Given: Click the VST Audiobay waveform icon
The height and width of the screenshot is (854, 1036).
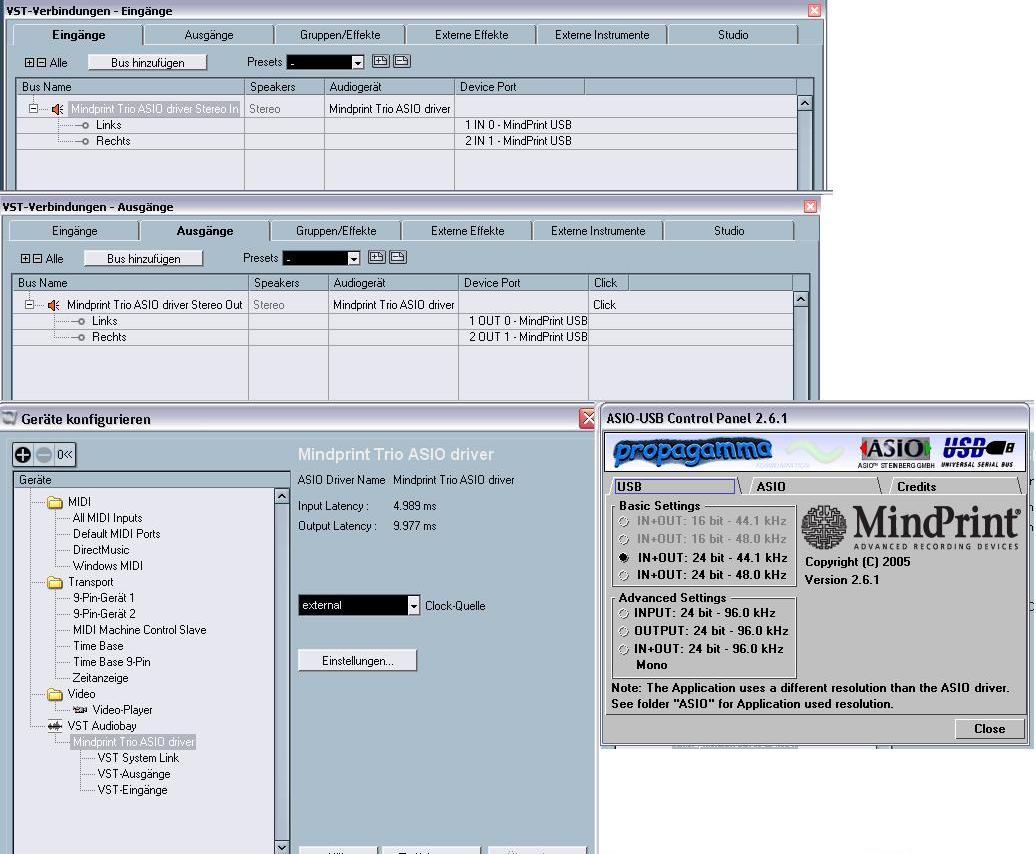Looking at the screenshot, I should pyautogui.click(x=55, y=727).
